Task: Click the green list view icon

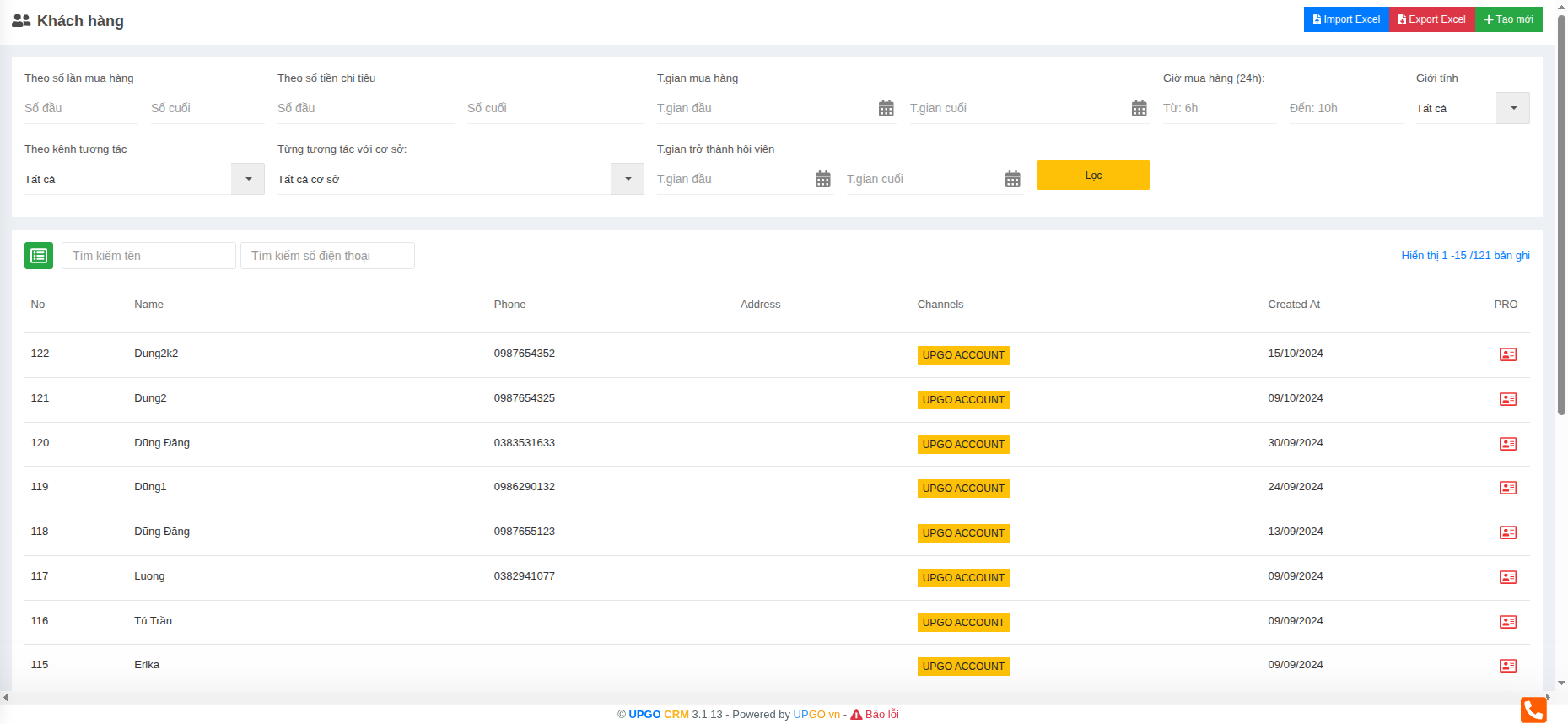Action: [x=39, y=256]
